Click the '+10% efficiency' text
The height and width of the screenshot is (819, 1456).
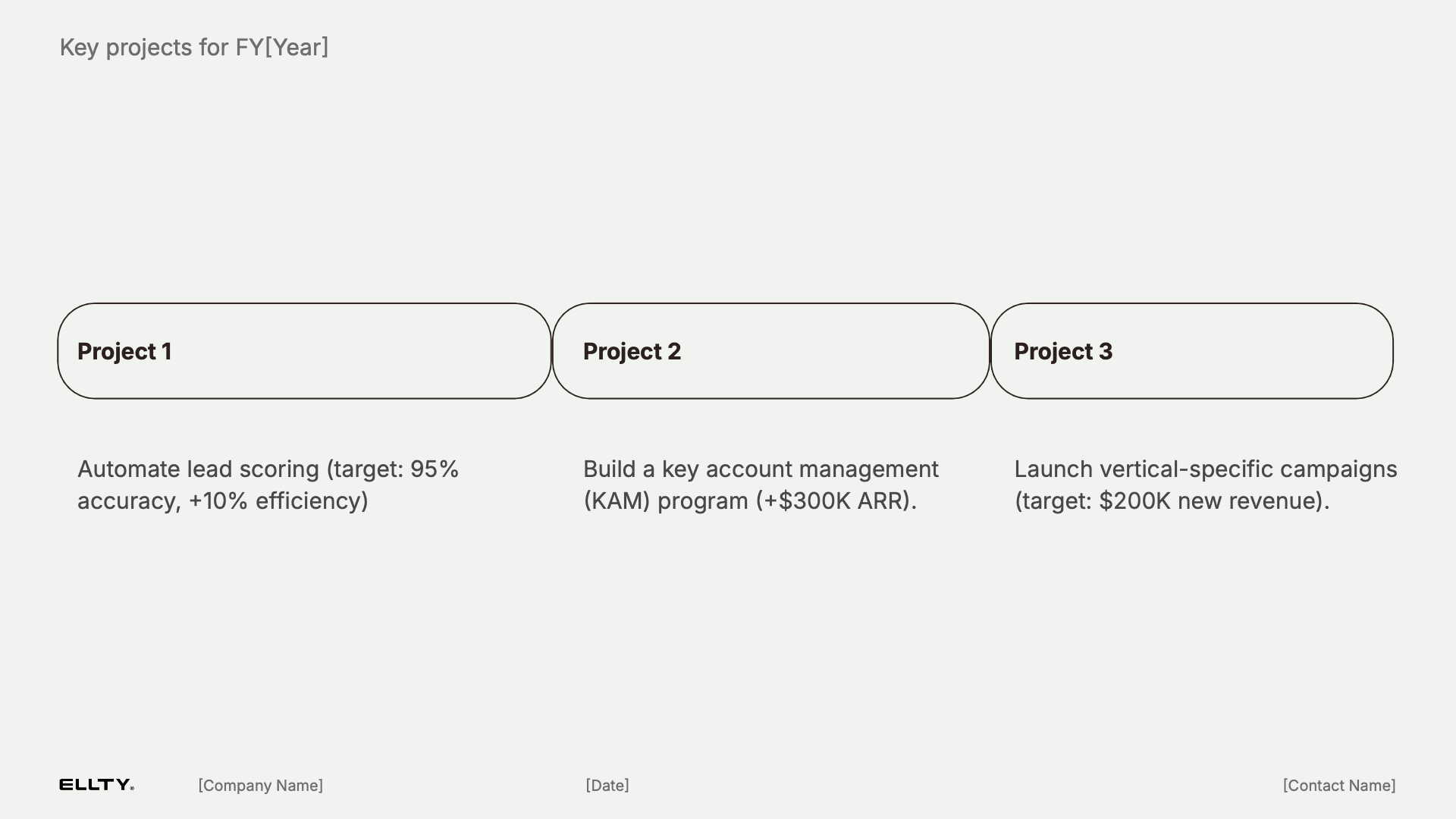(x=278, y=501)
